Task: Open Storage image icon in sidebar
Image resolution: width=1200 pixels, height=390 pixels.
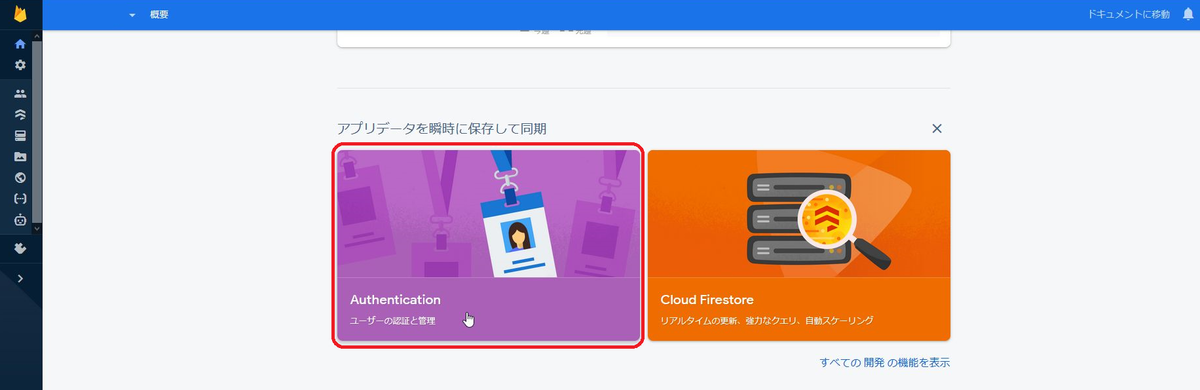Action: coord(20,157)
